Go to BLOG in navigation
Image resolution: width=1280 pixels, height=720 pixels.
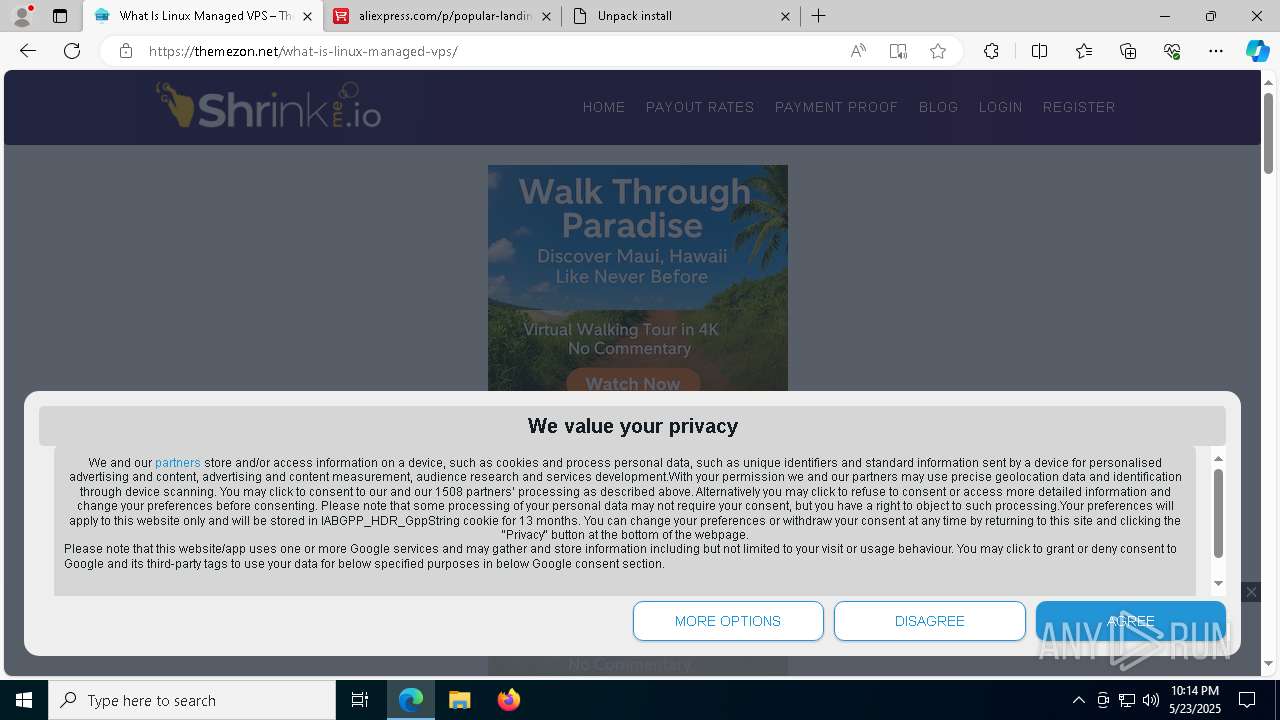point(939,107)
